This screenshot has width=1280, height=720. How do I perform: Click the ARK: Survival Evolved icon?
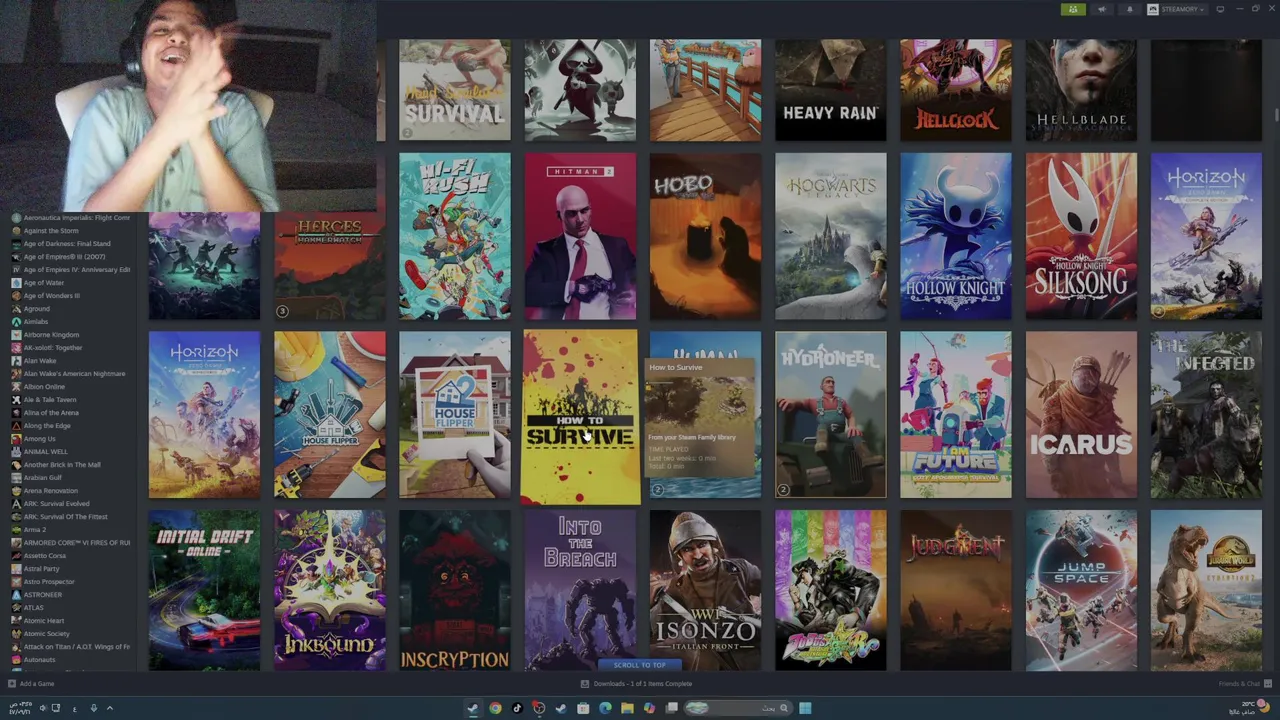point(16,504)
